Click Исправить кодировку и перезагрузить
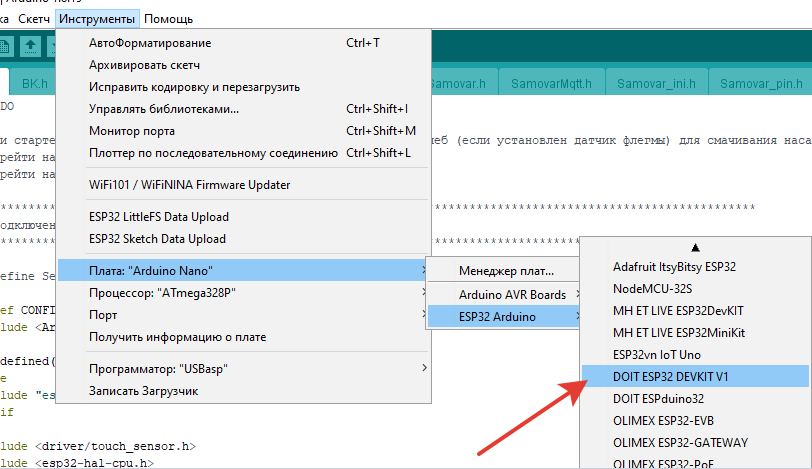Screen dimensions: 812x469 pos(243,87)
